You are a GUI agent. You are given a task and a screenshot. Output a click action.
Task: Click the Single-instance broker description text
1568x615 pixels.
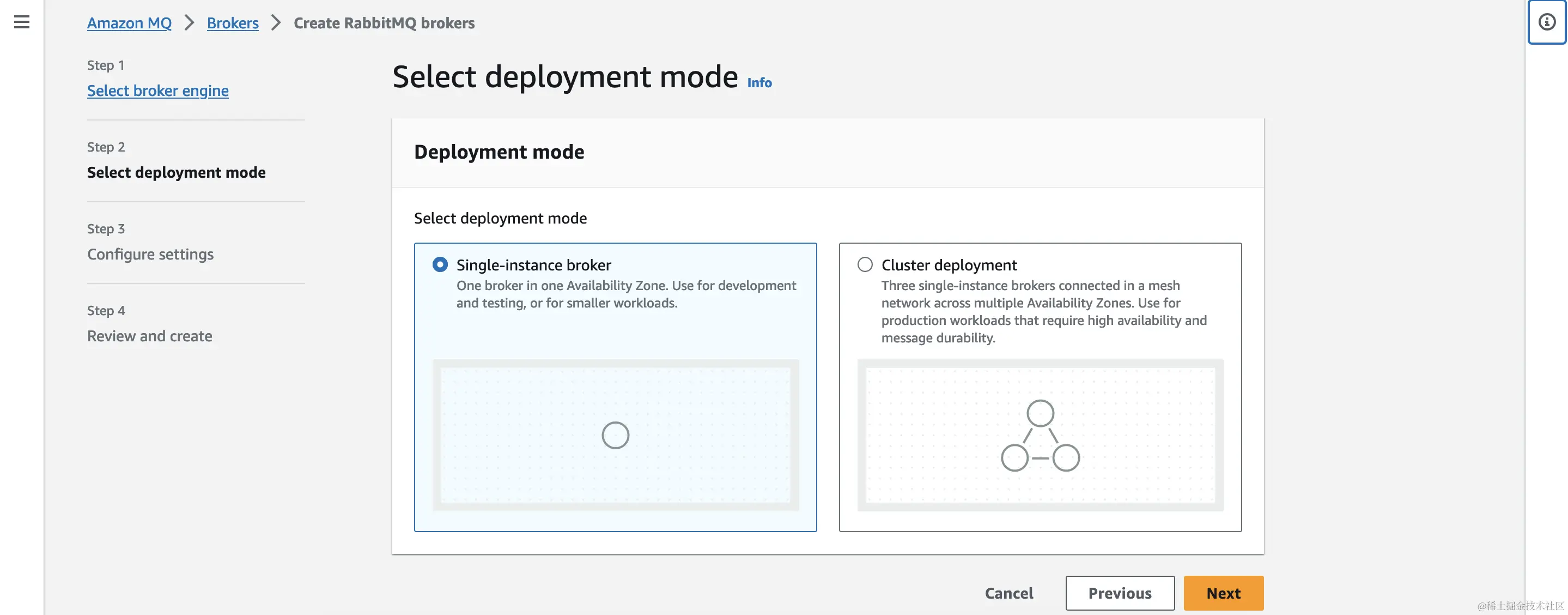(626, 294)
